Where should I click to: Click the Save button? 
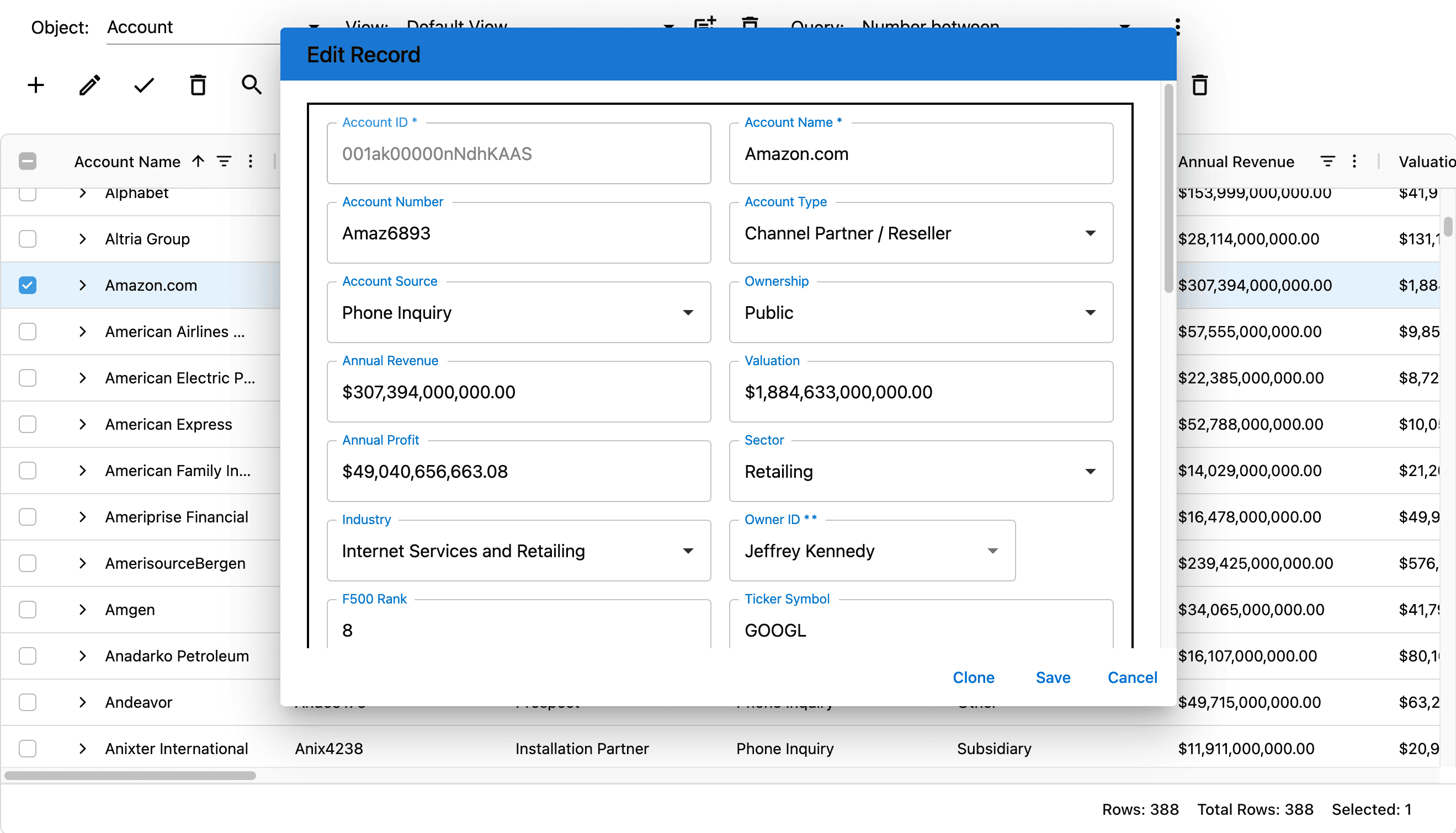(1053, 677)
